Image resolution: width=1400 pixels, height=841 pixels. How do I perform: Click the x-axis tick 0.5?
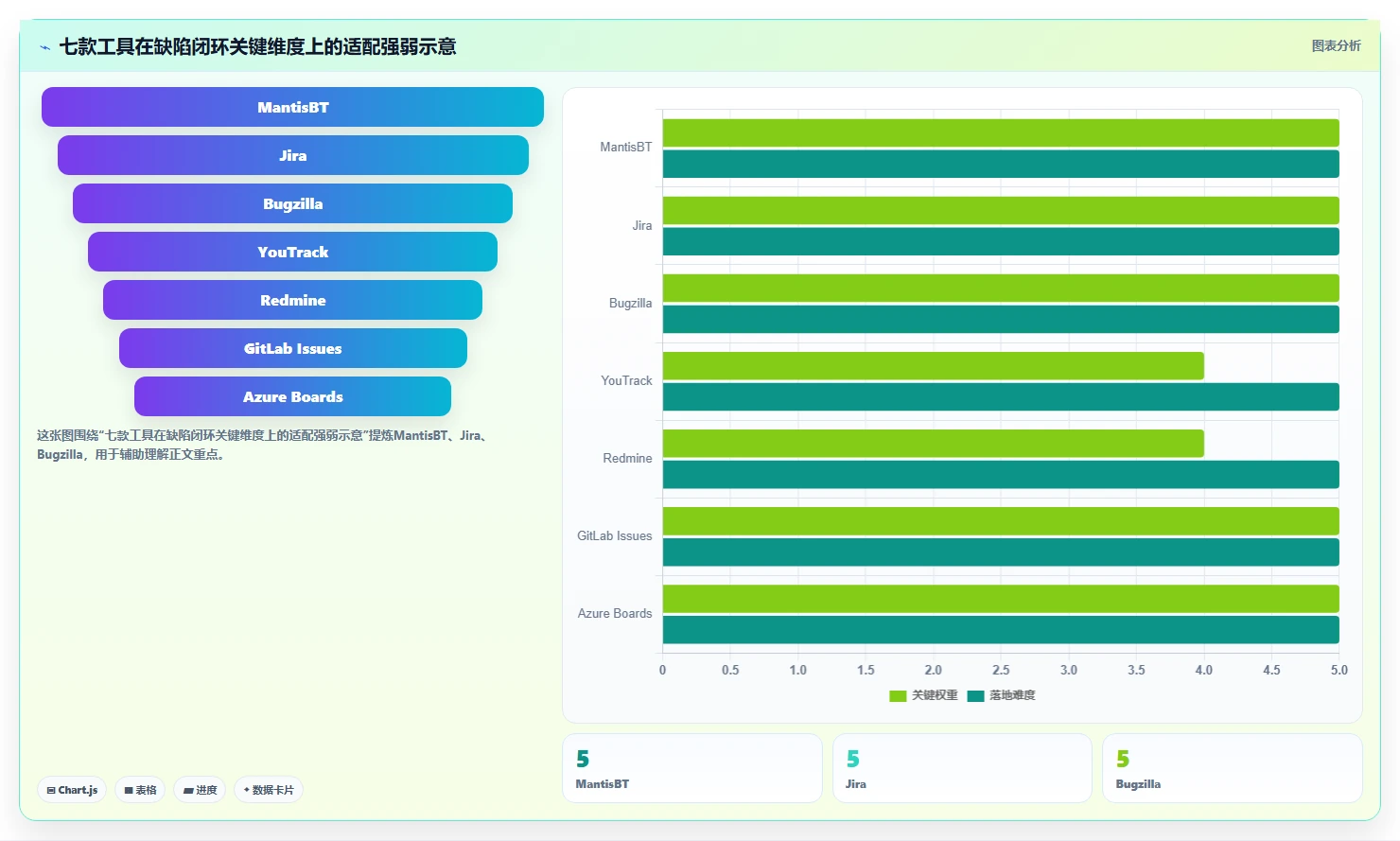point(730,670)
